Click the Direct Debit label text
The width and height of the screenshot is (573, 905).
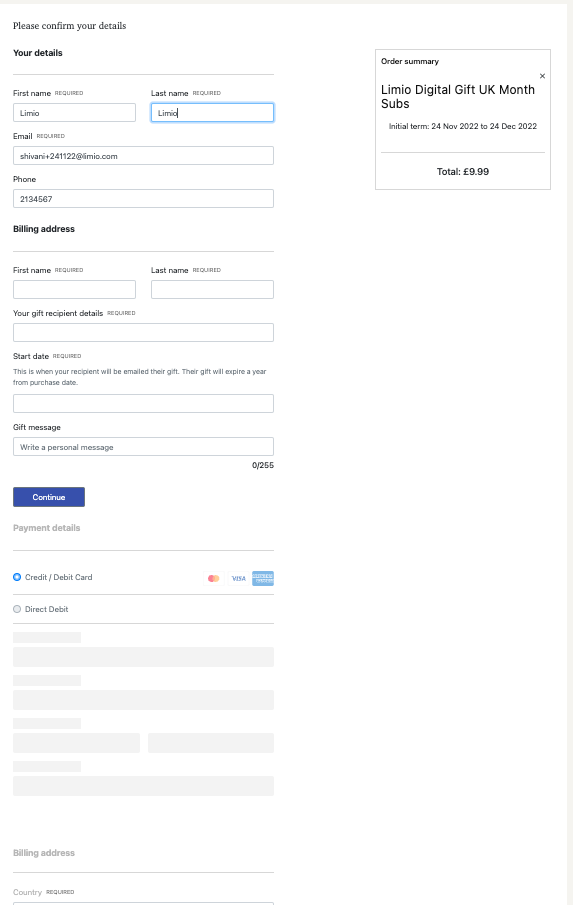coord(47,609)
